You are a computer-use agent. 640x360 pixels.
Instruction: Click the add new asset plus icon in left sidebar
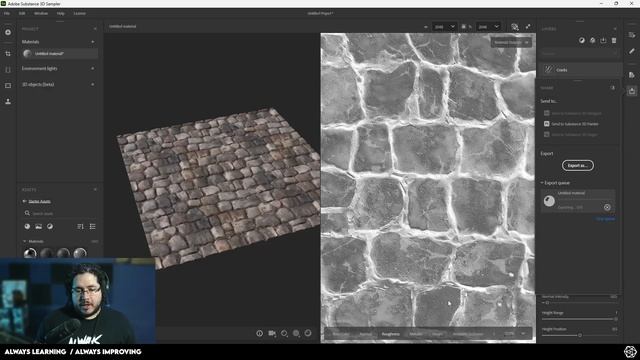coord(8,32)
